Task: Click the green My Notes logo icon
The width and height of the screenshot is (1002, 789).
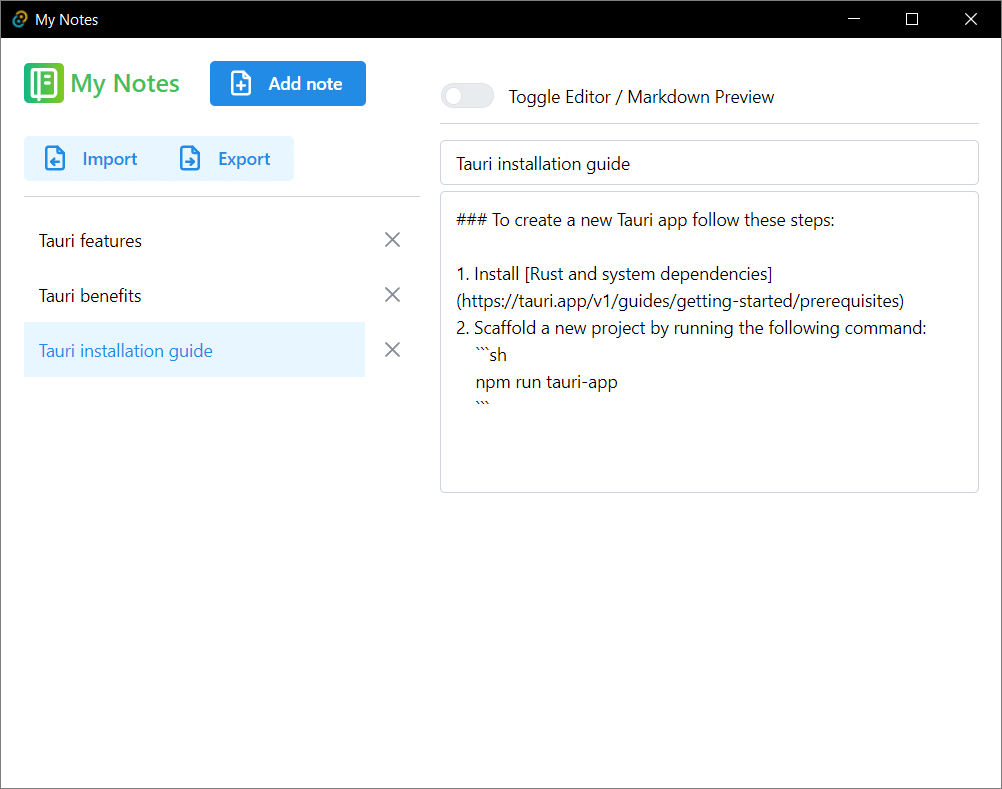Action: [x=43, y=83]
